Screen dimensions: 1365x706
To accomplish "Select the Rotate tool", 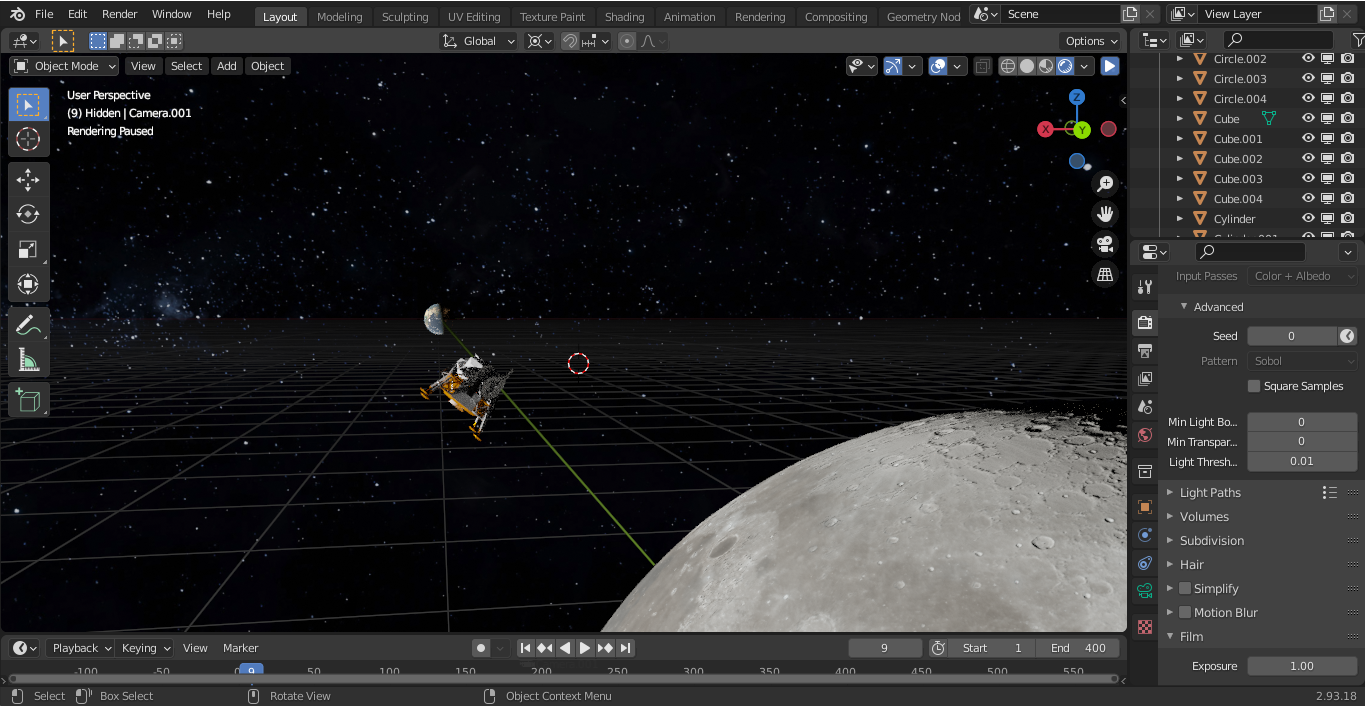I will coord(29,215).
